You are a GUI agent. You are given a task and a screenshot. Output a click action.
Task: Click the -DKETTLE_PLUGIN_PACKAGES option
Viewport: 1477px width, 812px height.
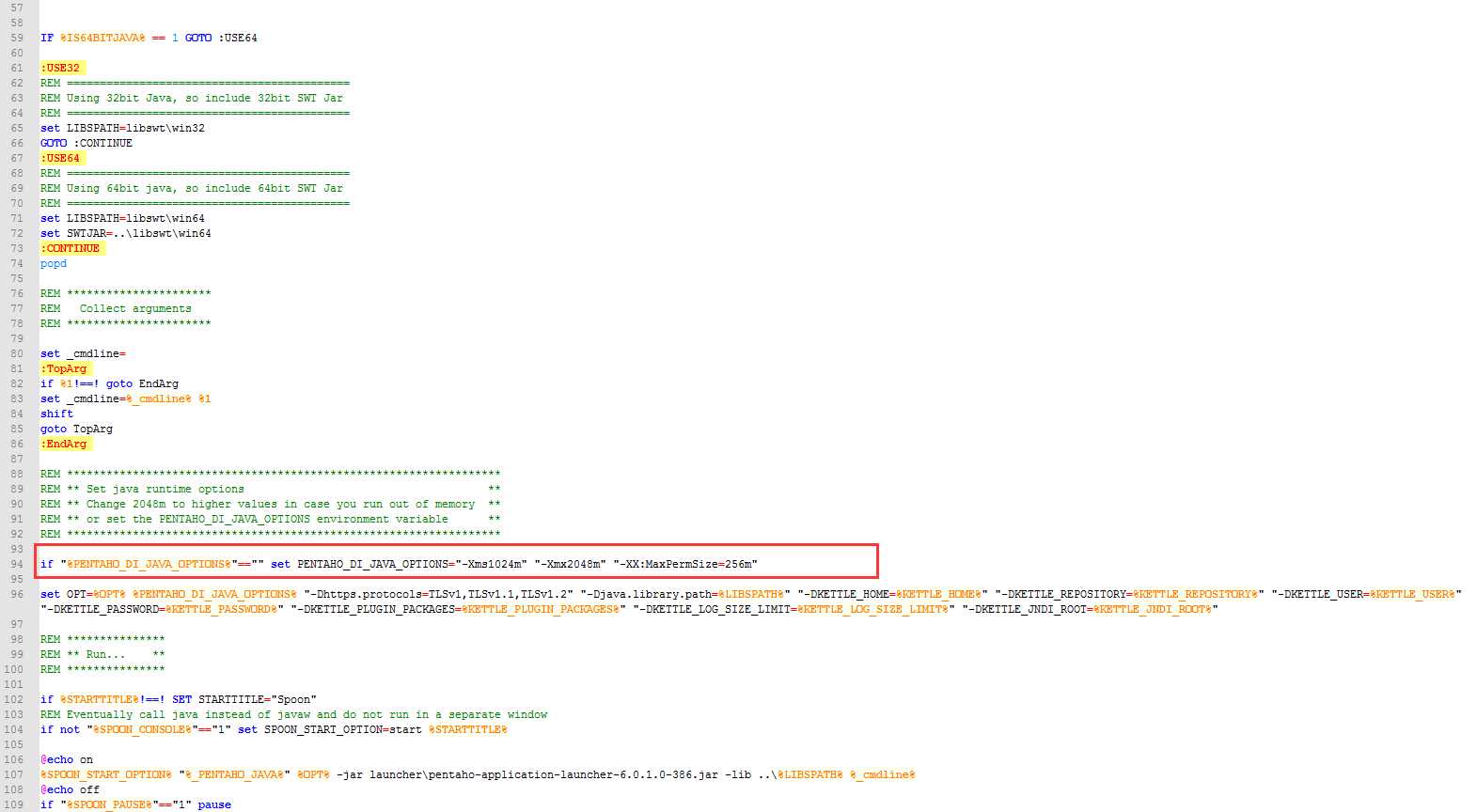(x=459, y=609)
